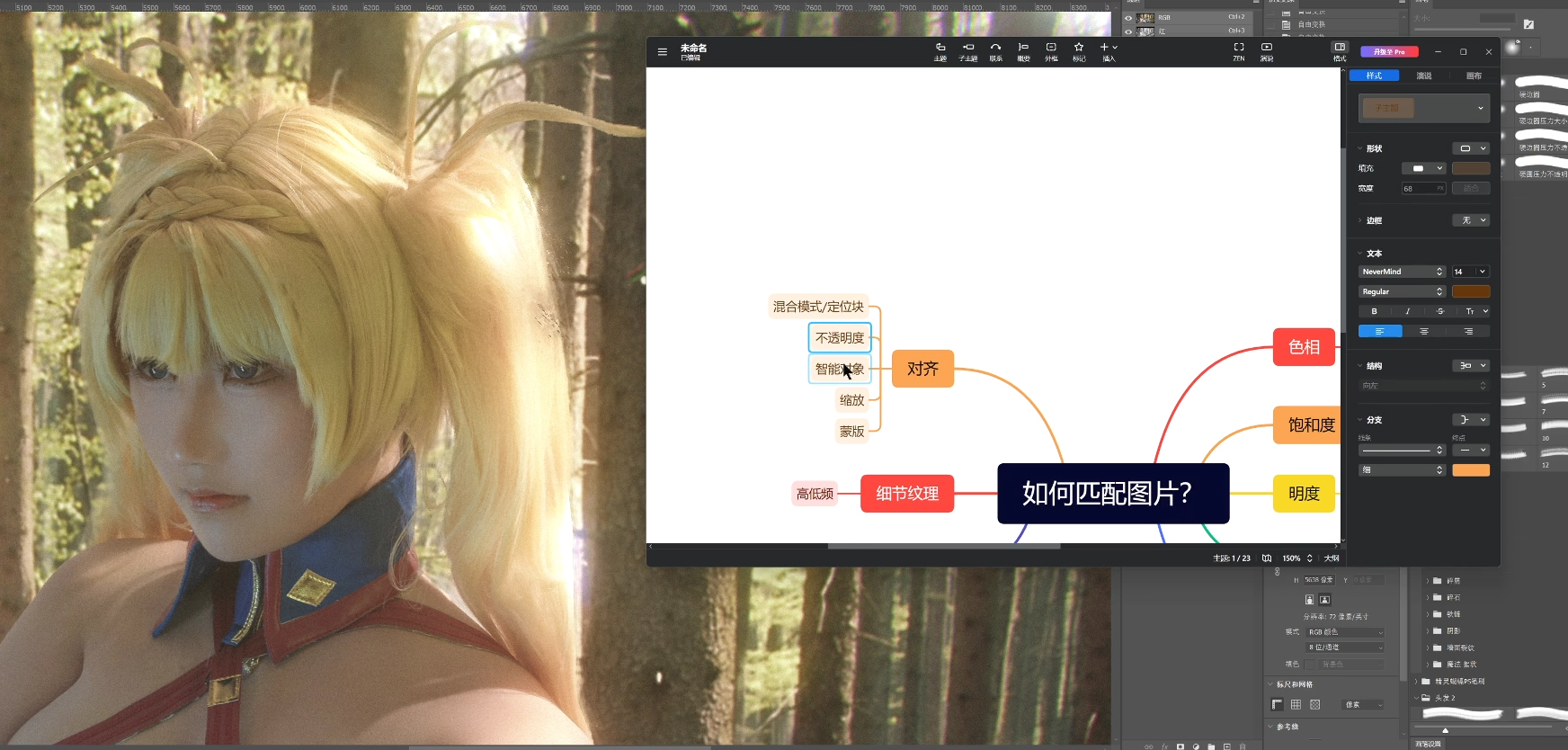Image resolution: width=1568 pixels, height=750 pixels.
Task: Select the 细节纹理 red node
Action: point(907,494)
